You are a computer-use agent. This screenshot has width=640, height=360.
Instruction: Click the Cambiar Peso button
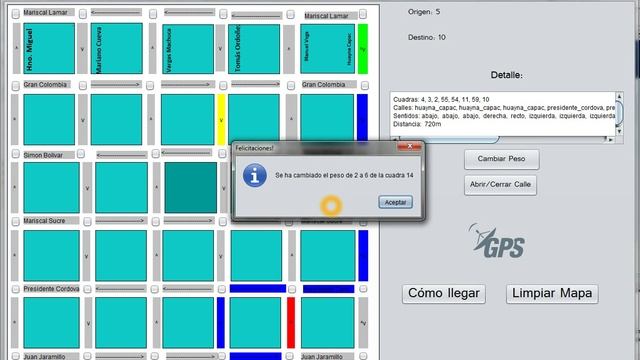pos(501,159)
